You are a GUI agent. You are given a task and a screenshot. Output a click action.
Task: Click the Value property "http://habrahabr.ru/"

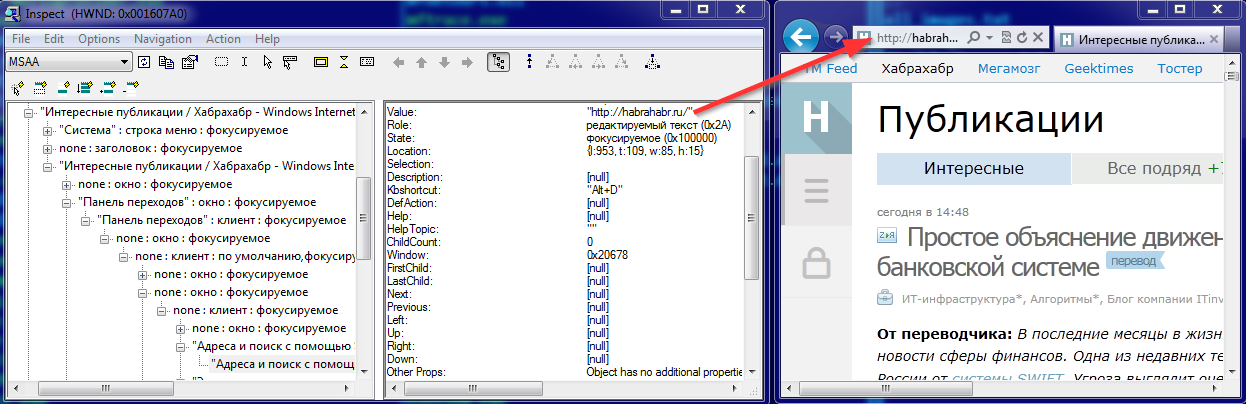point(641,111)
